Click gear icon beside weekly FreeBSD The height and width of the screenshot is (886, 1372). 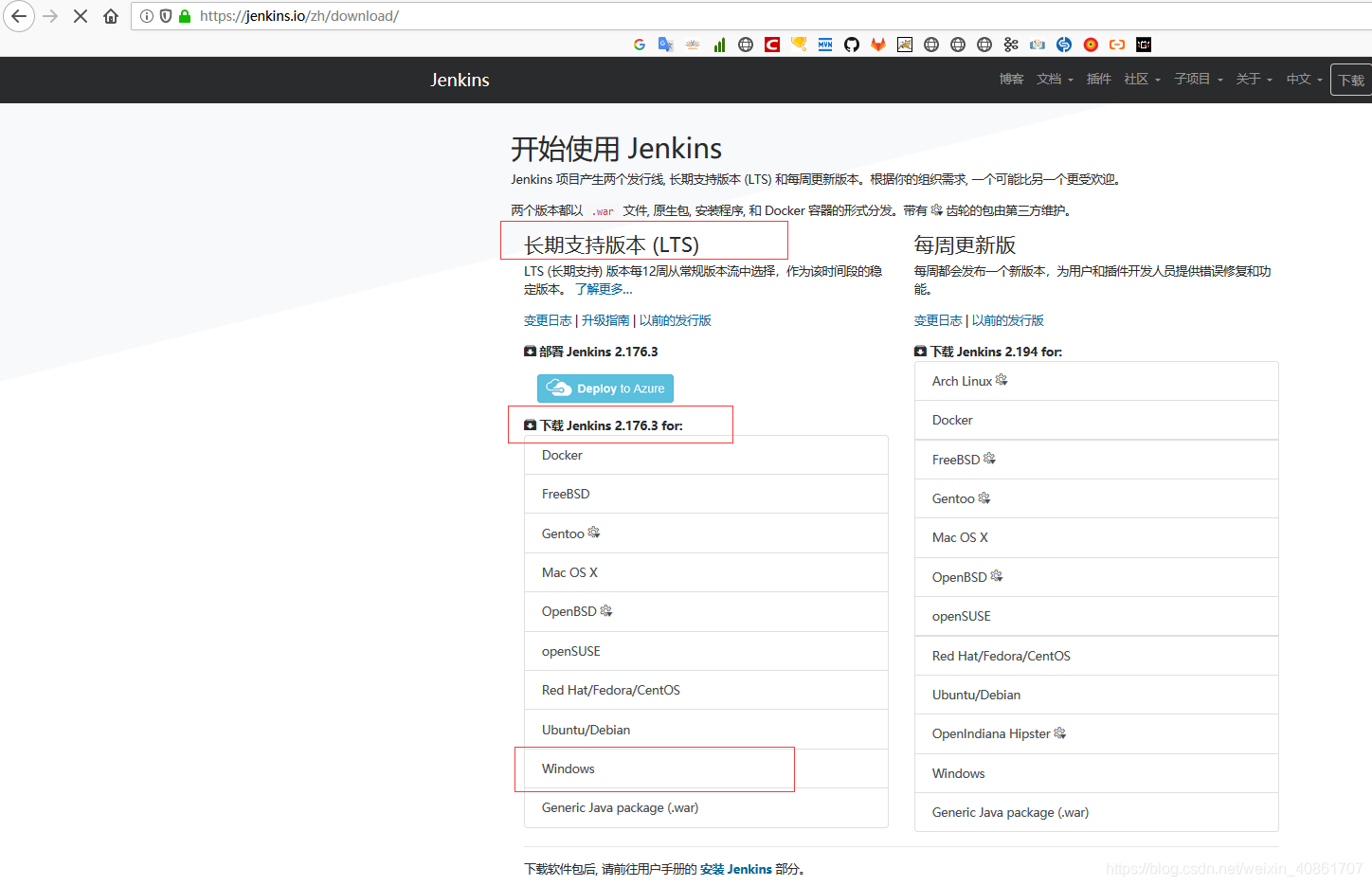[990, 459]
